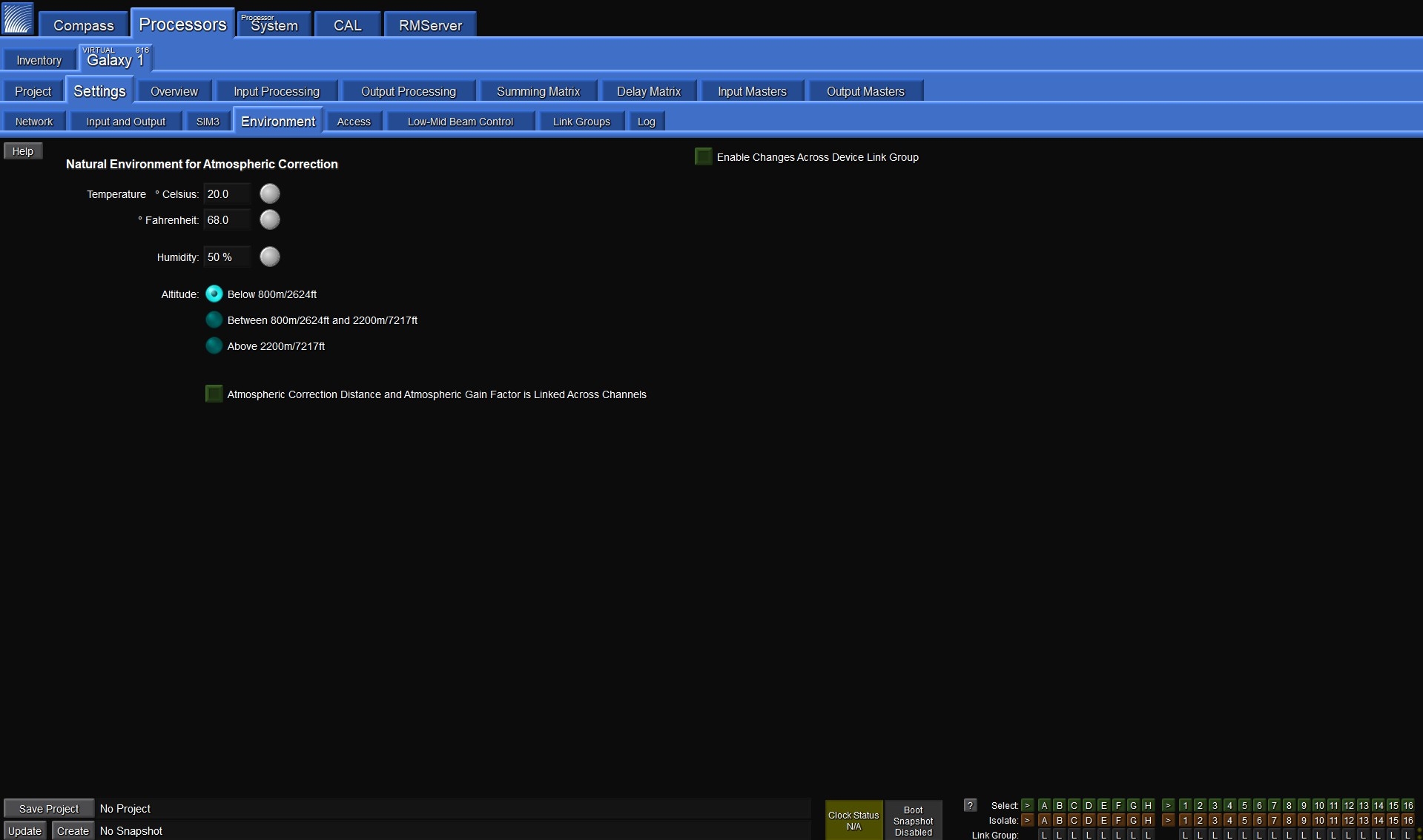Toggle Atmospheric Correction linked across channels checkbox
The height and width of the screenshot is (840, 1423).
pyautogui.click(x=214, y=394)
